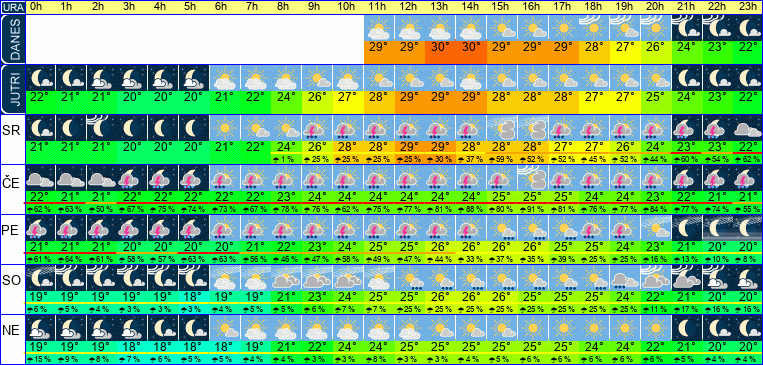Image resolution: width=763 pixels, height=365 pixels.
Task: Open the DANES day tab
Action: click(x=12, y=39)
